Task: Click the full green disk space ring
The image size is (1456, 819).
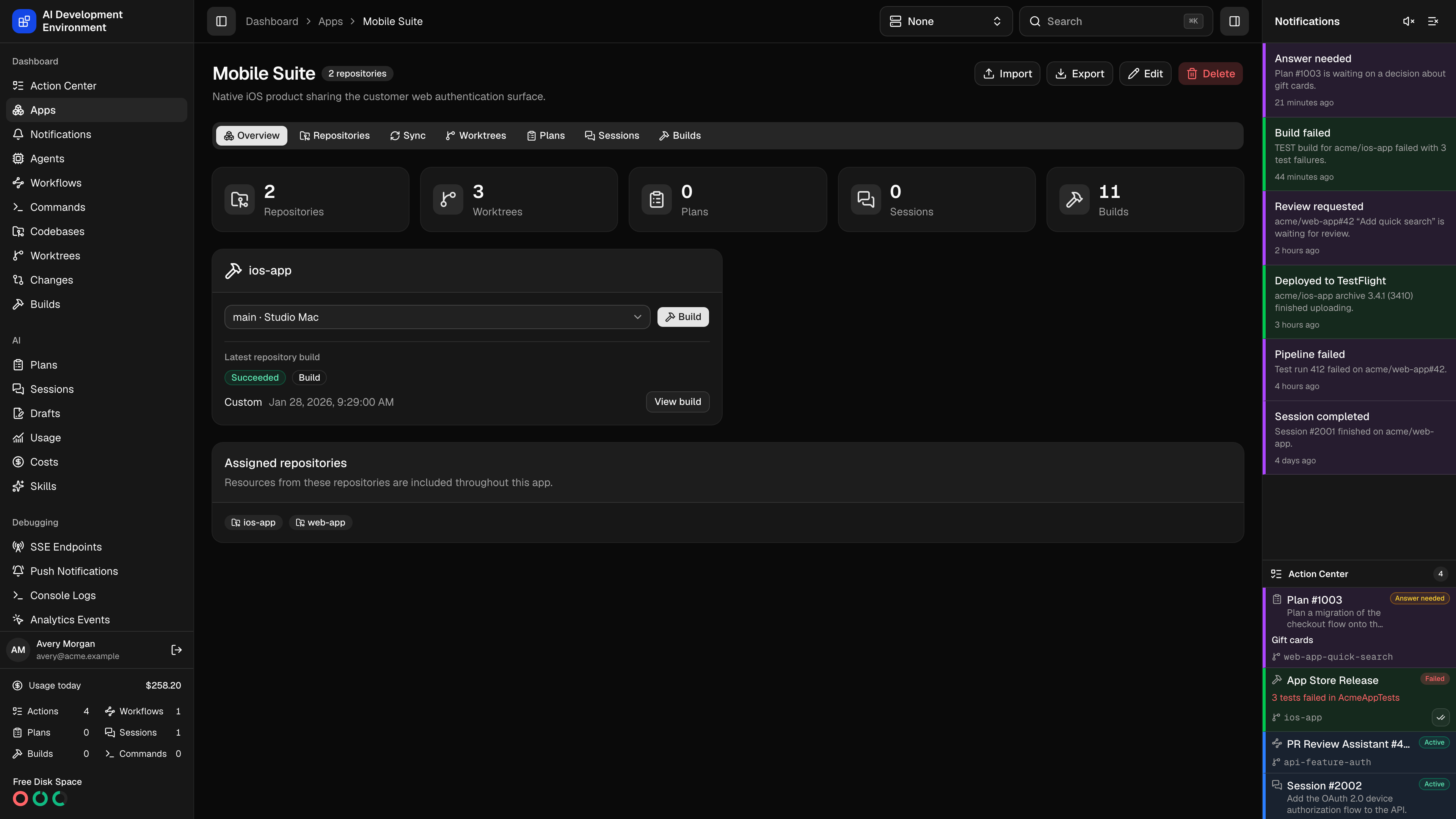Action: [x=40, y=799]
